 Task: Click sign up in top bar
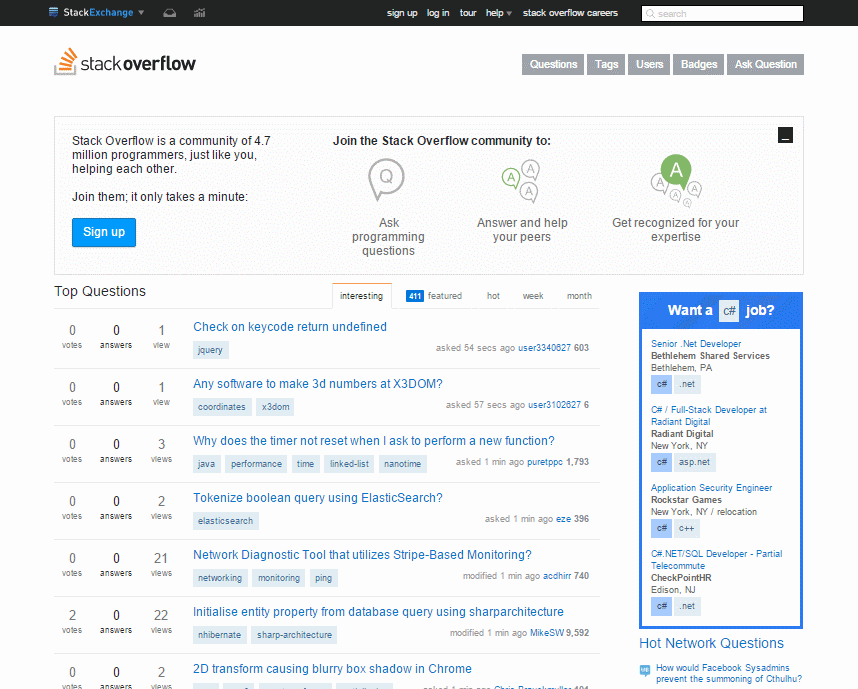(x=402, y=13)
